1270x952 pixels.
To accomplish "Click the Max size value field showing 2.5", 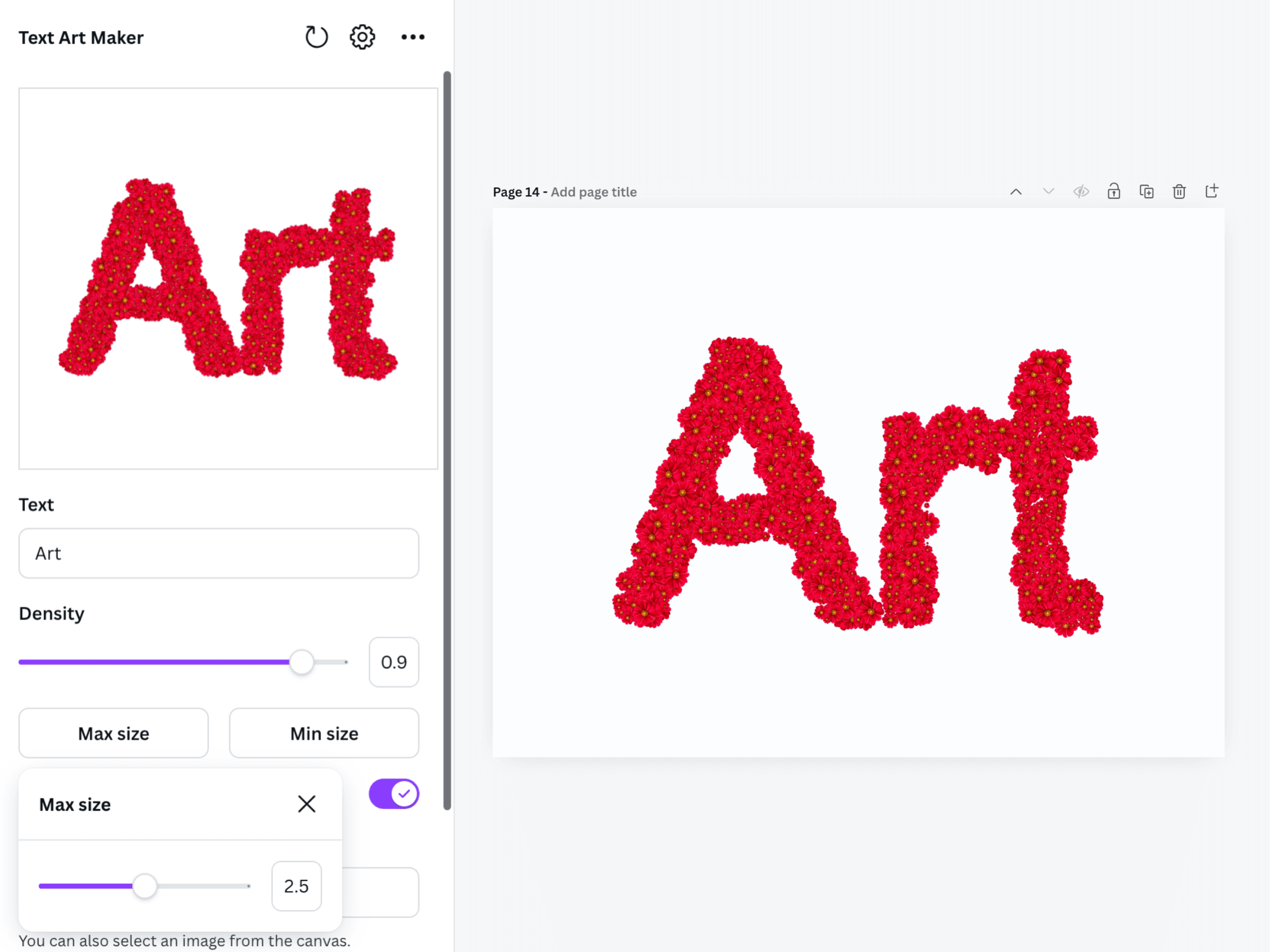I will pyautogui.click(x=296, y=886).
